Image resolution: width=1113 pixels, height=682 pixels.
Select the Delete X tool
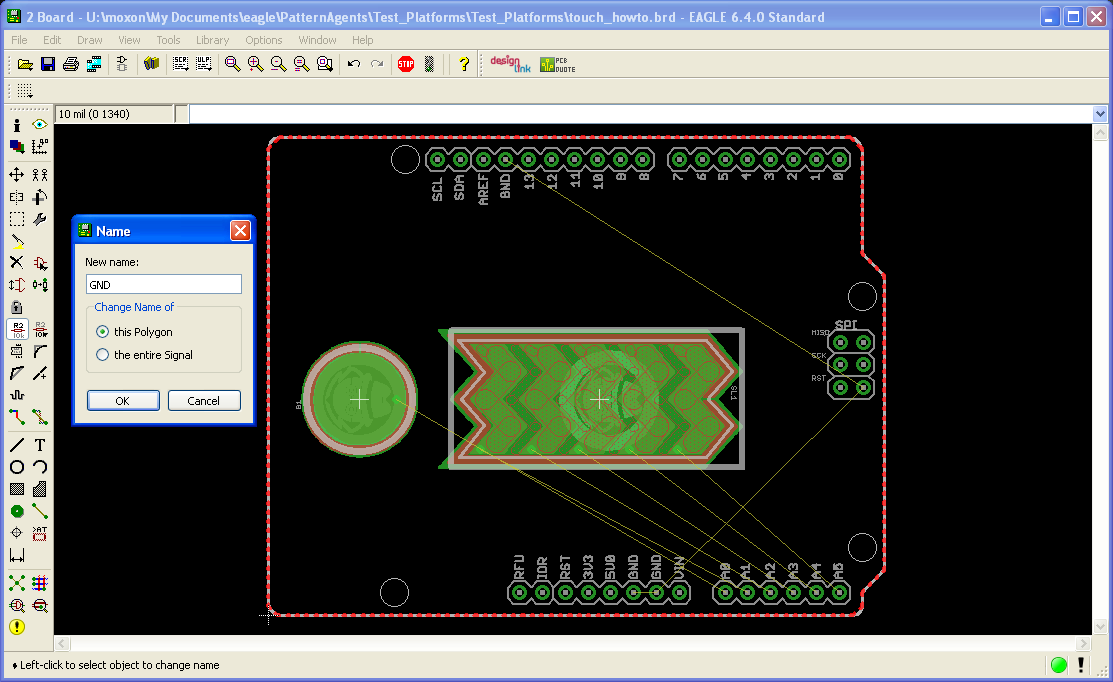point(17,263)
